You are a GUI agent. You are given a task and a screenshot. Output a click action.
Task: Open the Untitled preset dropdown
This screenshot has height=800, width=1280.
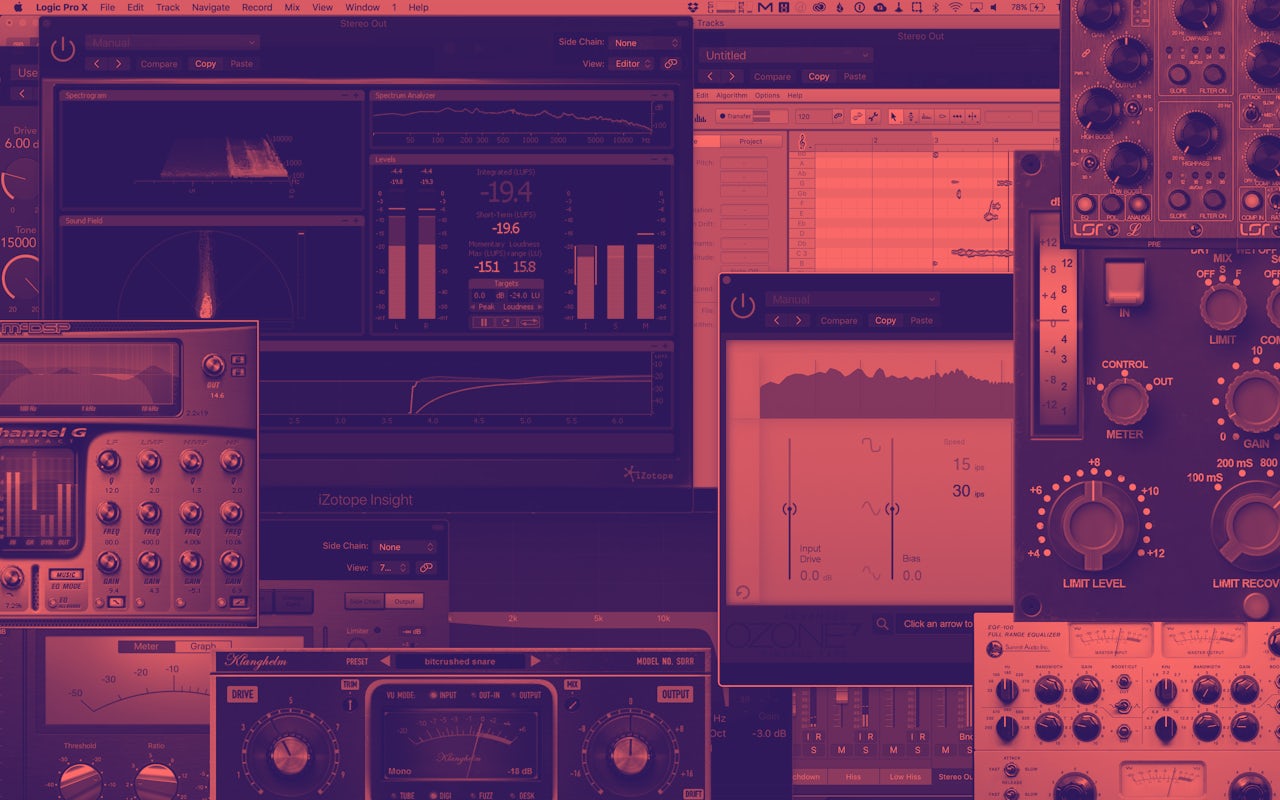(x=786, y=56)
